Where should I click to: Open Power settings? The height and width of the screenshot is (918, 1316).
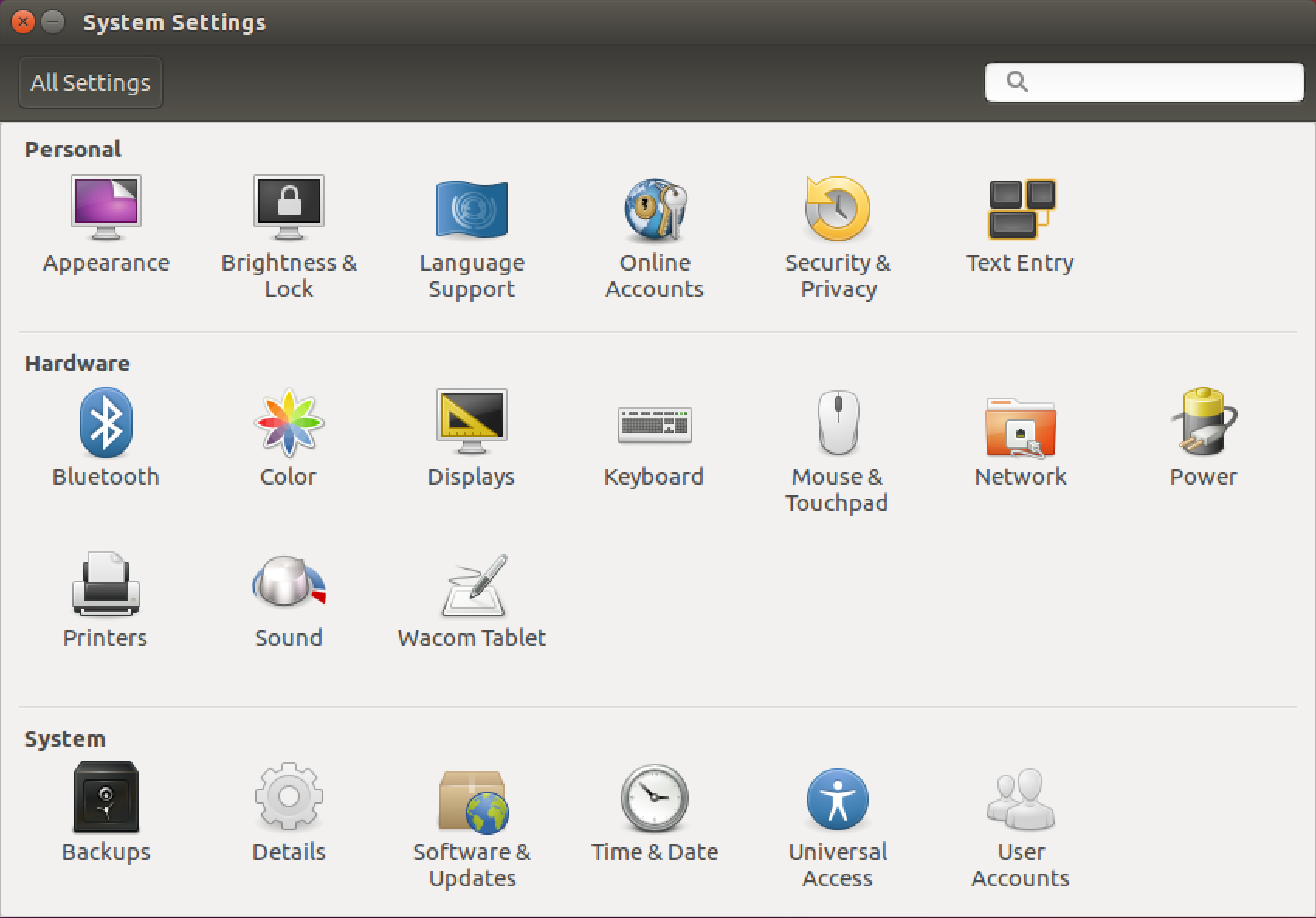click(x=1203, y=438)
